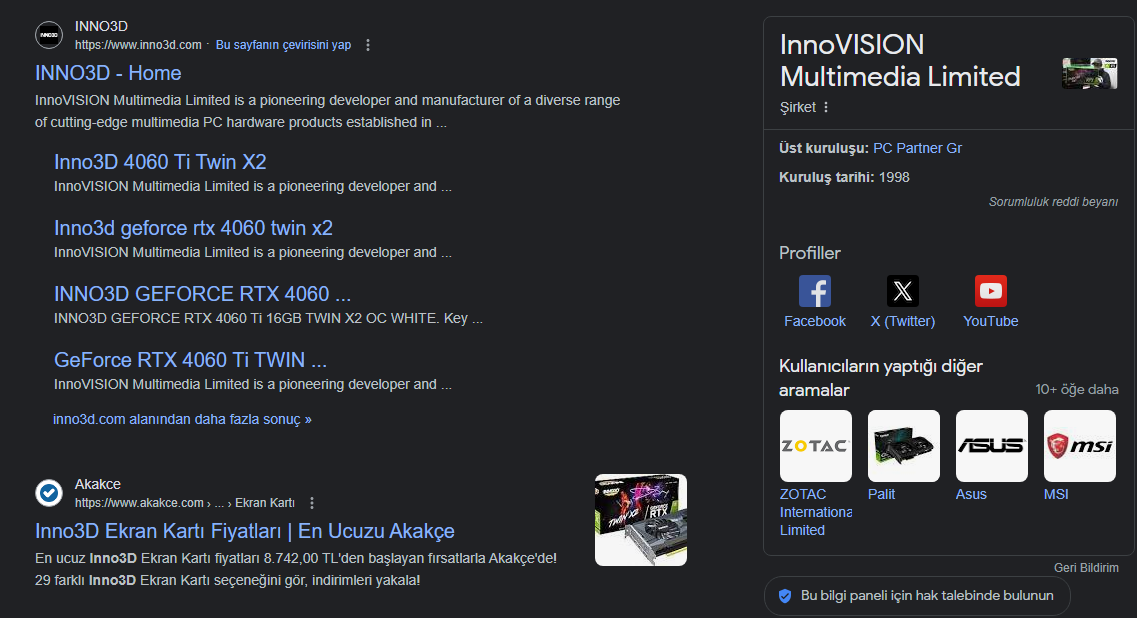Open ZOTAC International Limited related search
The image size is (1137, 618).
click(816, 512)
